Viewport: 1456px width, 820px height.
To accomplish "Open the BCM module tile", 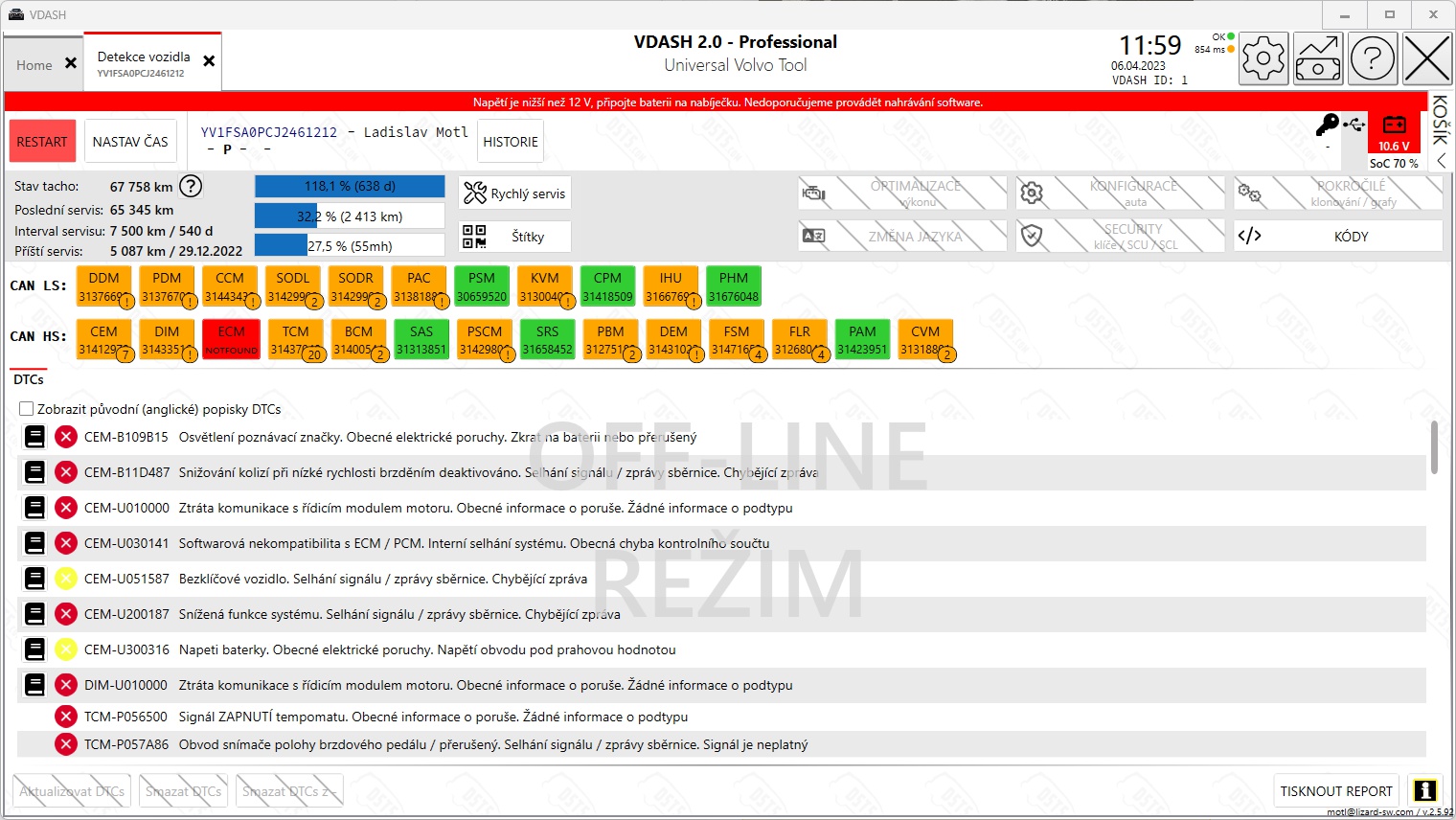I will (358, 340).
